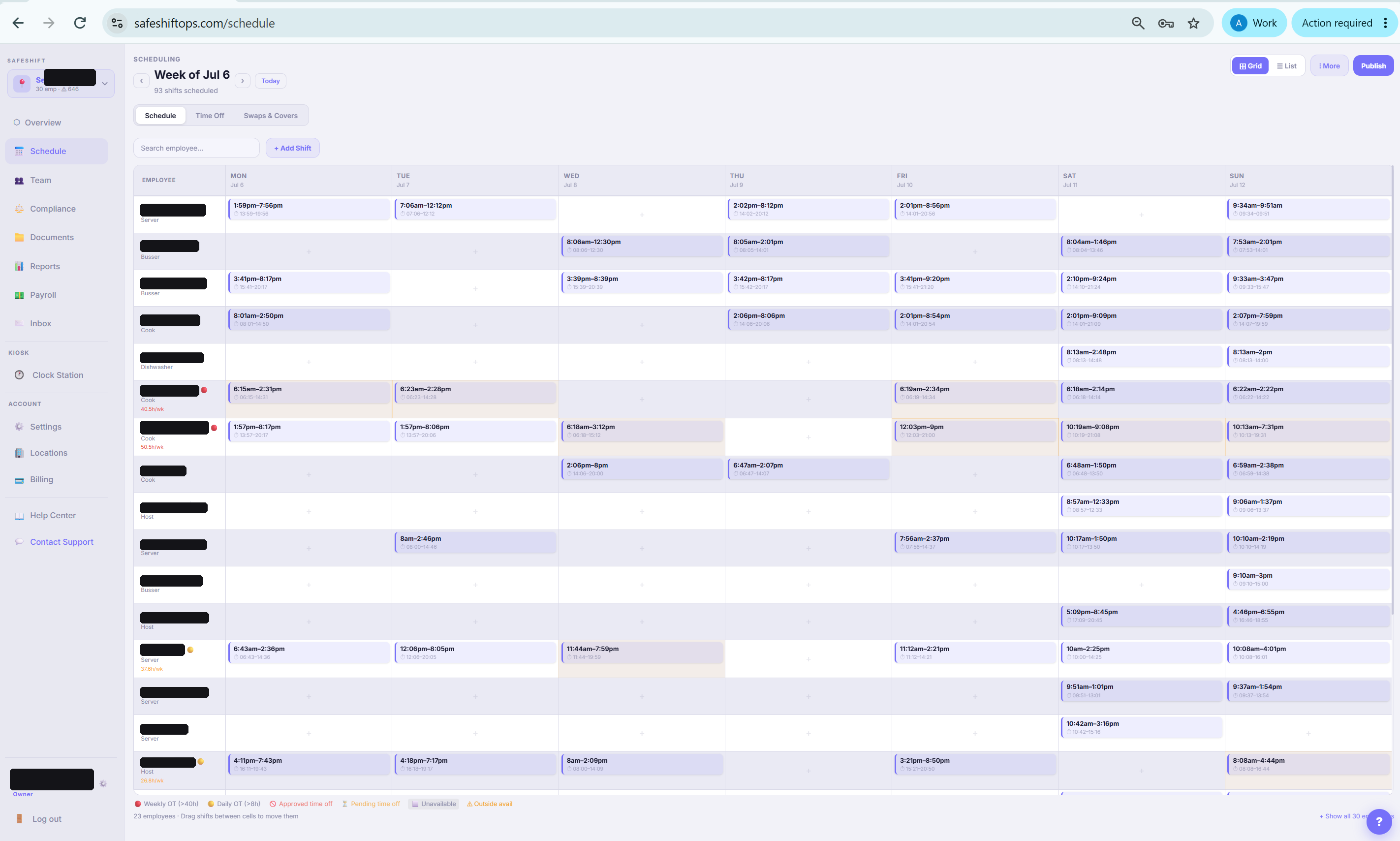
Task: Open the Clock Station kiosk icon
Action: click(19, 375)
